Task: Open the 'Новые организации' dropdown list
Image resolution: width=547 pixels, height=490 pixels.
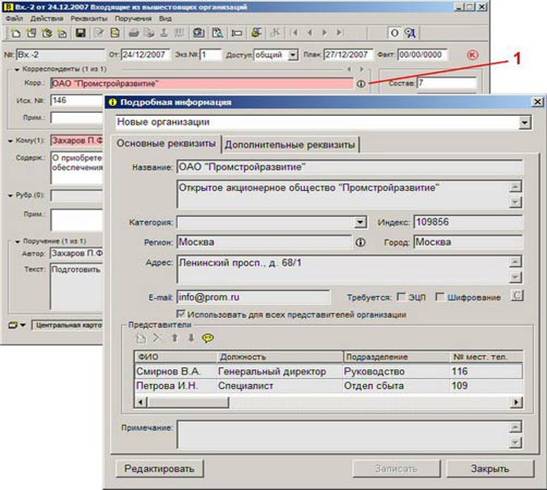Action: (x=524, y=122)
